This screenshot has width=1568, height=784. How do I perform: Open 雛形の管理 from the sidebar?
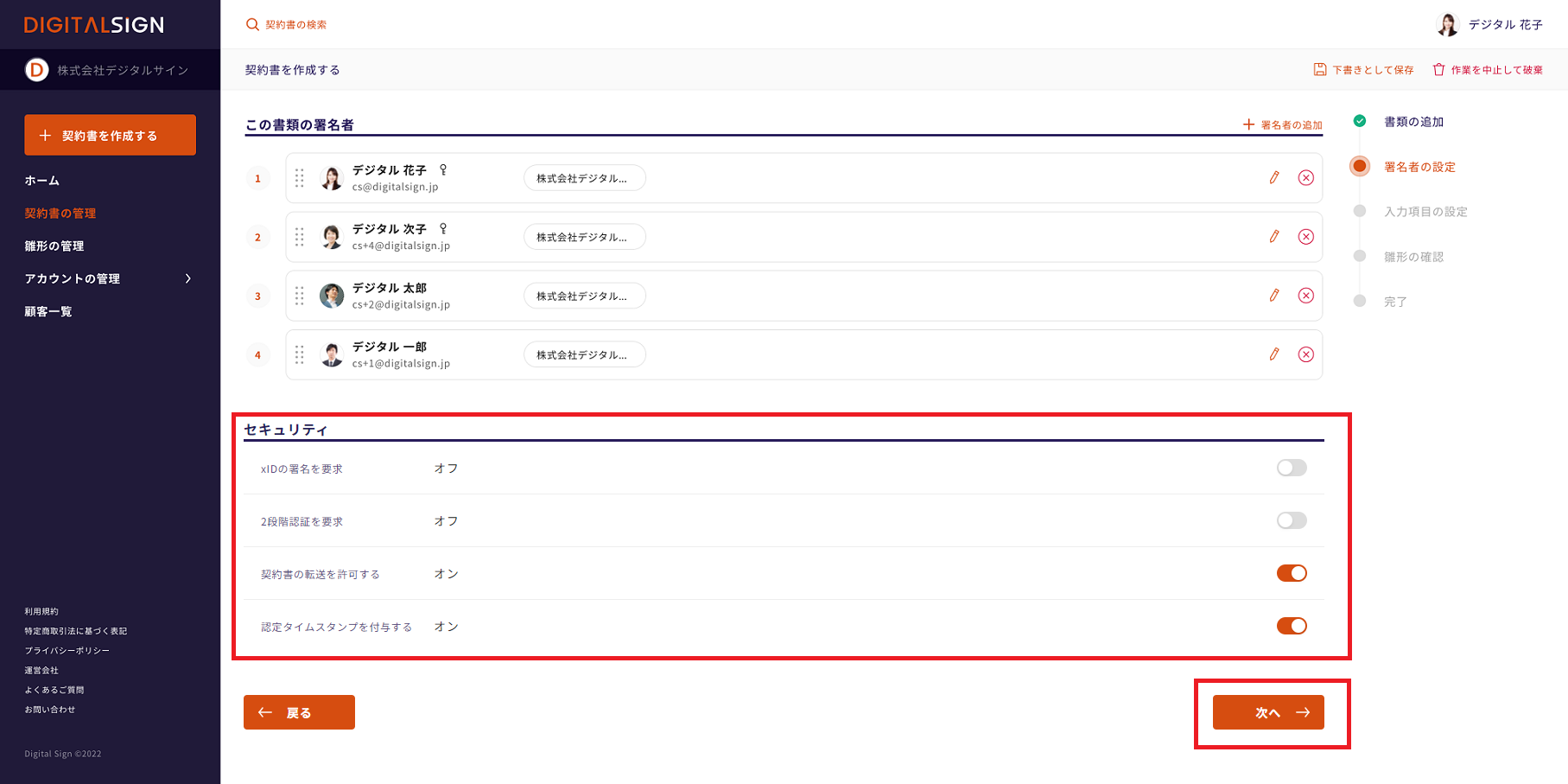click(x=54, y=246)
